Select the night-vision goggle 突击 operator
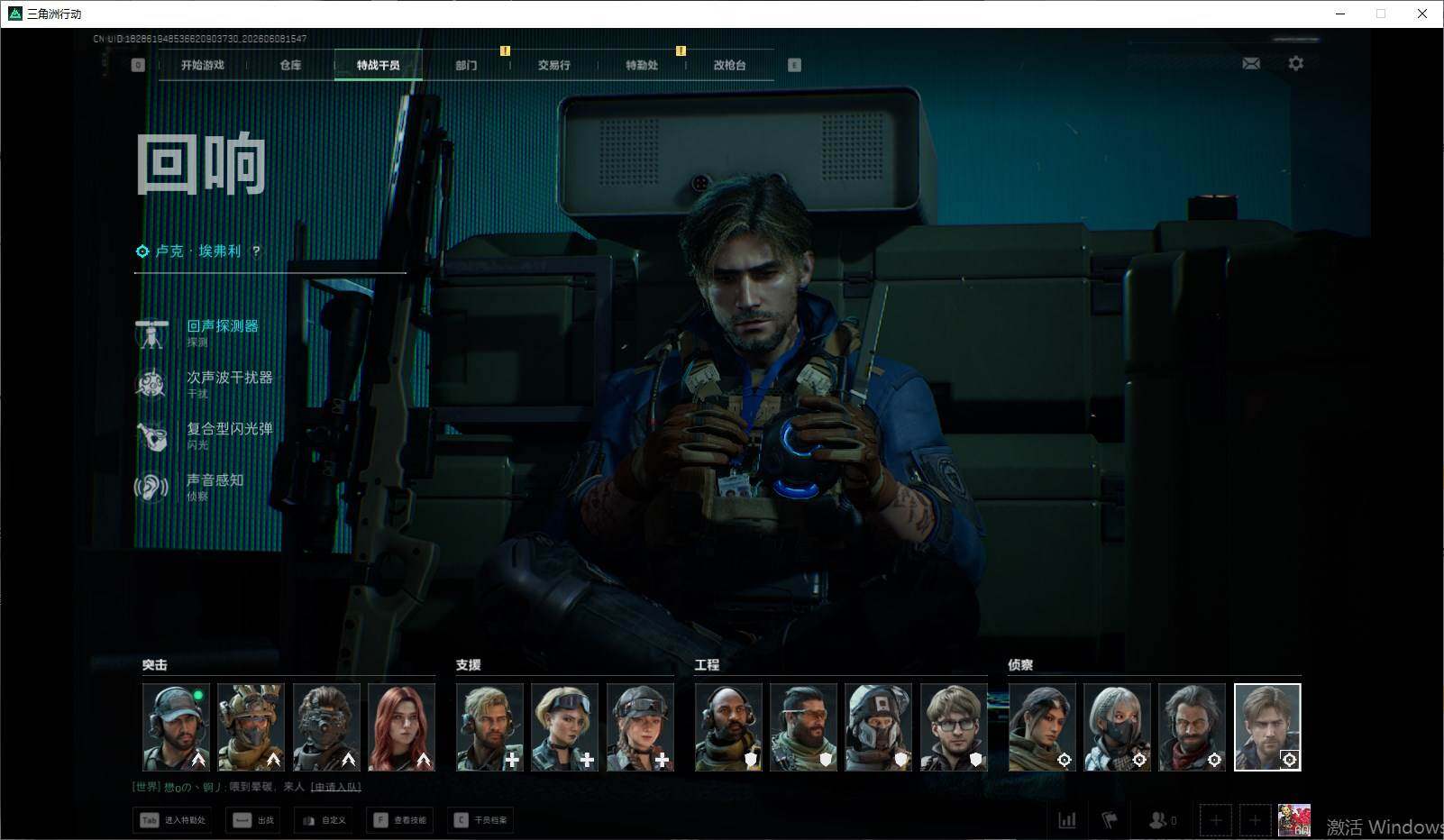 tap(326, 727)
